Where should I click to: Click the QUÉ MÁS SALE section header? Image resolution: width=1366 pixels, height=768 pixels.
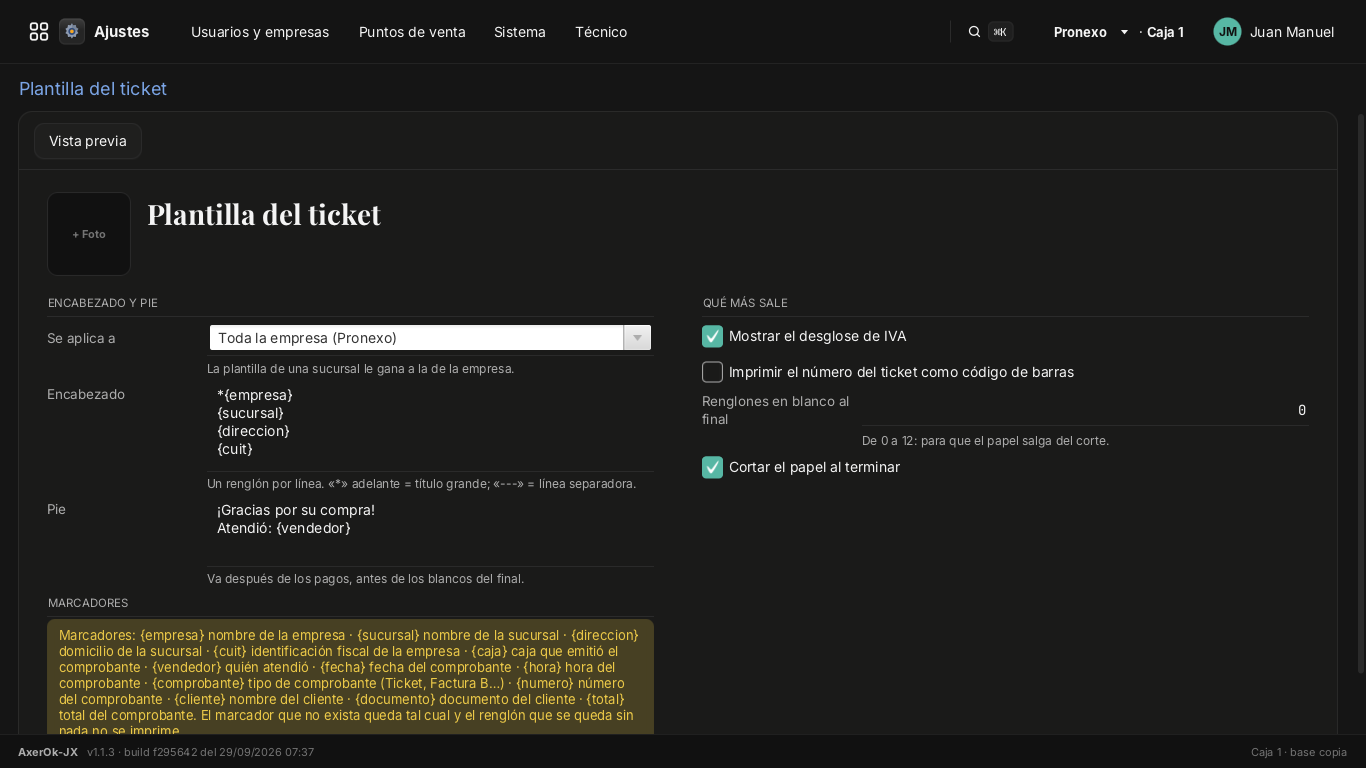(745, 303)
